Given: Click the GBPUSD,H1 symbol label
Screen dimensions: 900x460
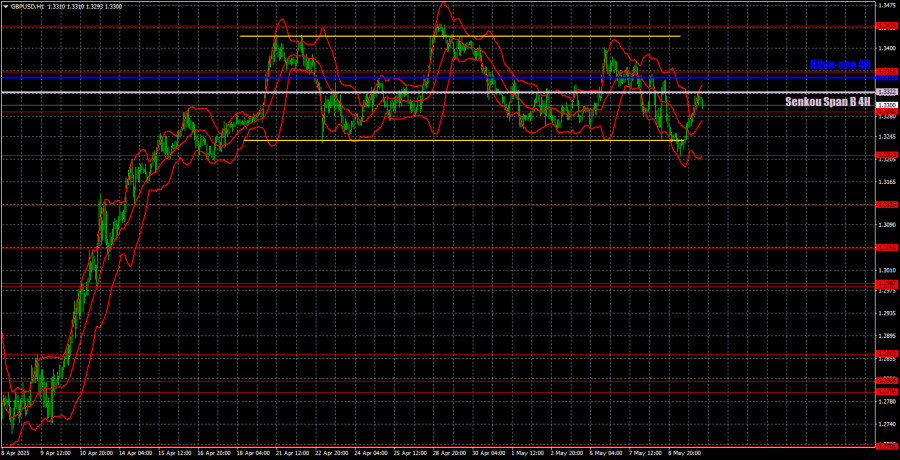Looking at the screenshot, I should 27,6.
